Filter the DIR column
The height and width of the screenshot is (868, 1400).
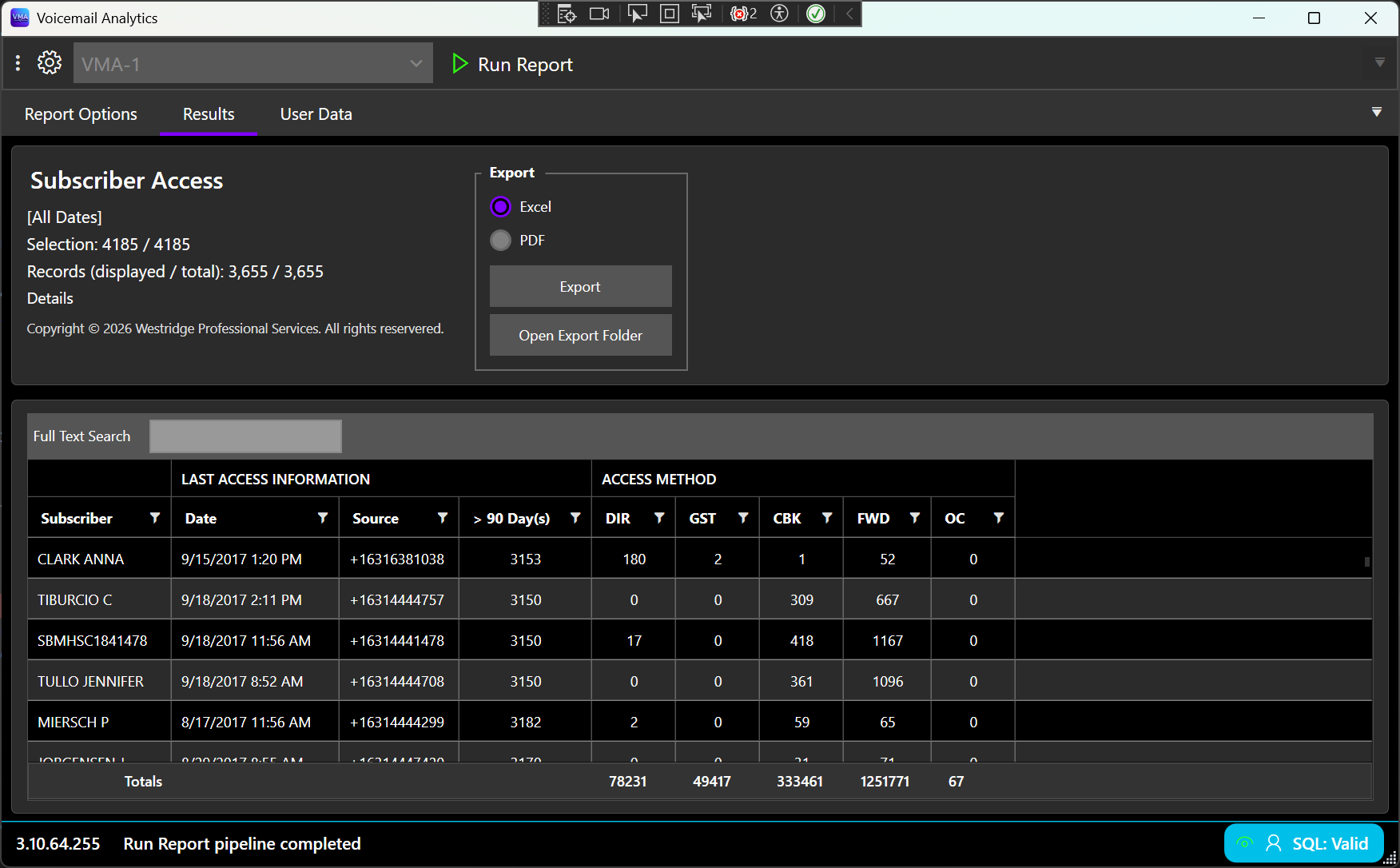[x=659, y=518]
